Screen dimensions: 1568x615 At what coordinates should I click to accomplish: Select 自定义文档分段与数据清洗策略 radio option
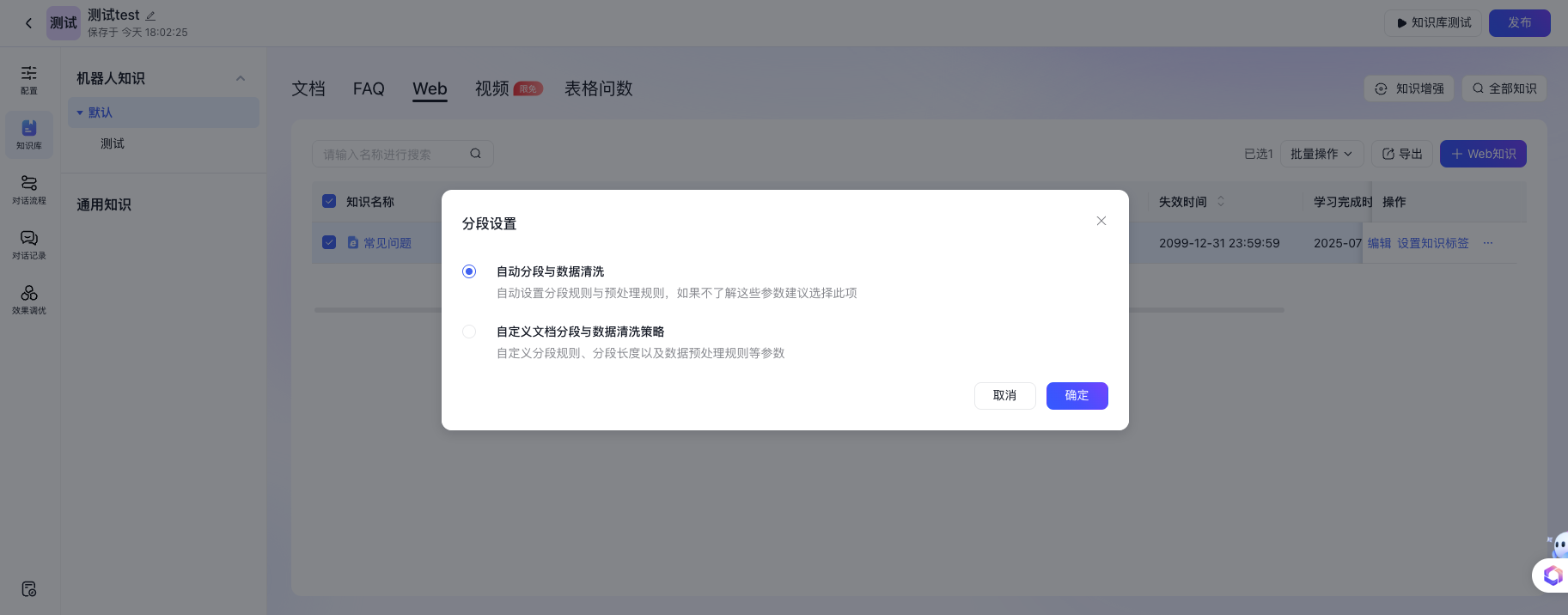coord(469,332)
